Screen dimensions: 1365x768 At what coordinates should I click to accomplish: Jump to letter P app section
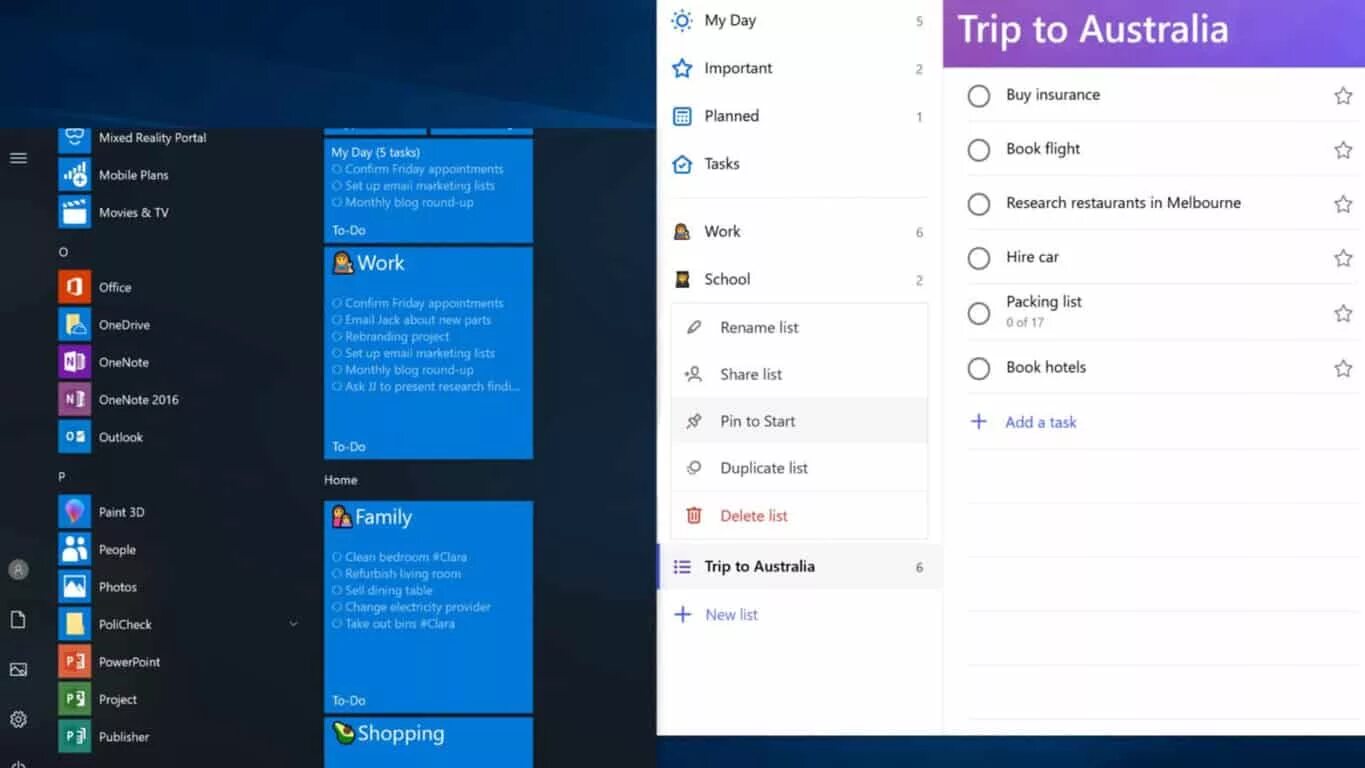point(63,477)
